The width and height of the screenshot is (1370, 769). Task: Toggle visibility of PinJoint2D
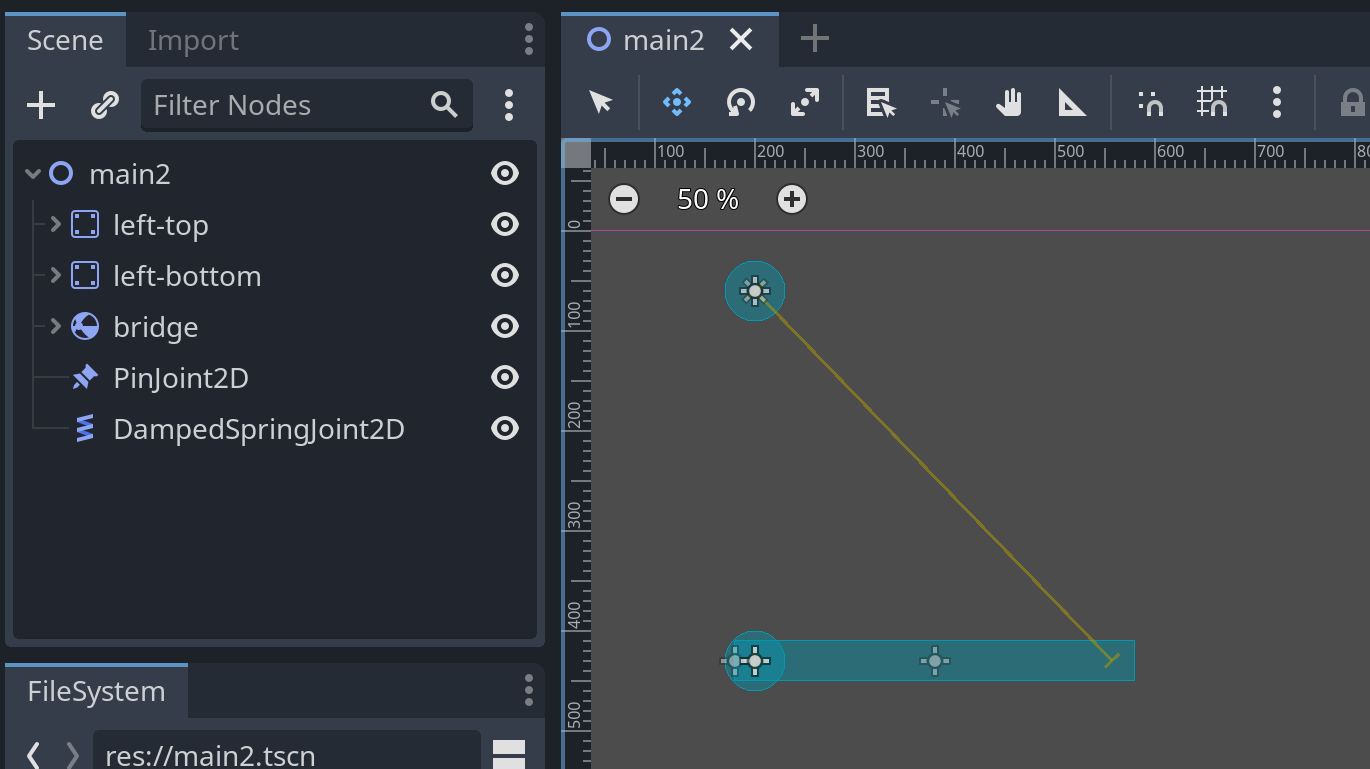pyautogui.click(x=505, y=377)
